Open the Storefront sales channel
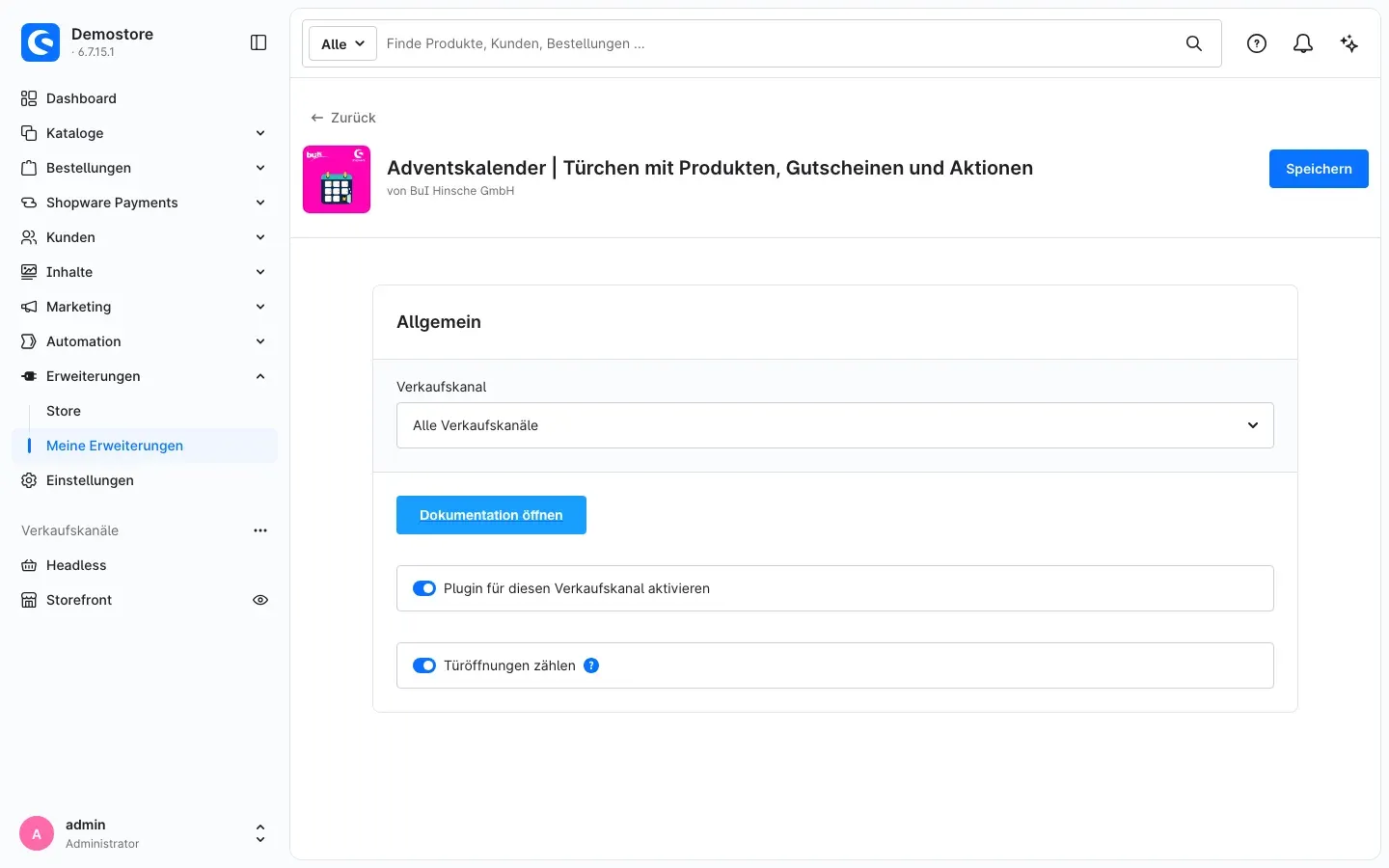The width and height of the screenshot is (1389, 868). tap(79, 600)
